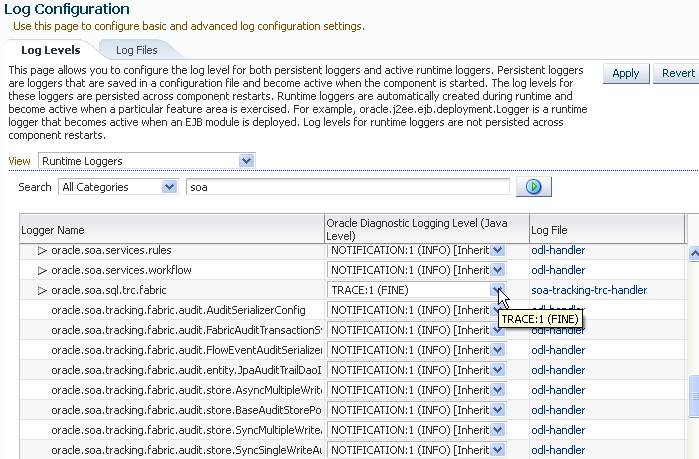699x459 pixels.
Task: Open odl-handler link for JpaAuditTrailDao row
Action: click(x=558, y=370)
